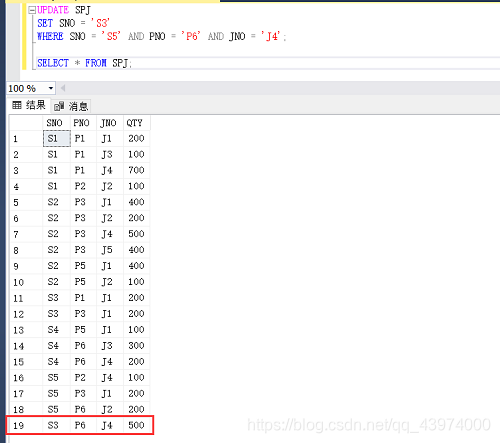Click the row 1 header number
The width and height of the screenshot is (500, 443).
point(26,139)
